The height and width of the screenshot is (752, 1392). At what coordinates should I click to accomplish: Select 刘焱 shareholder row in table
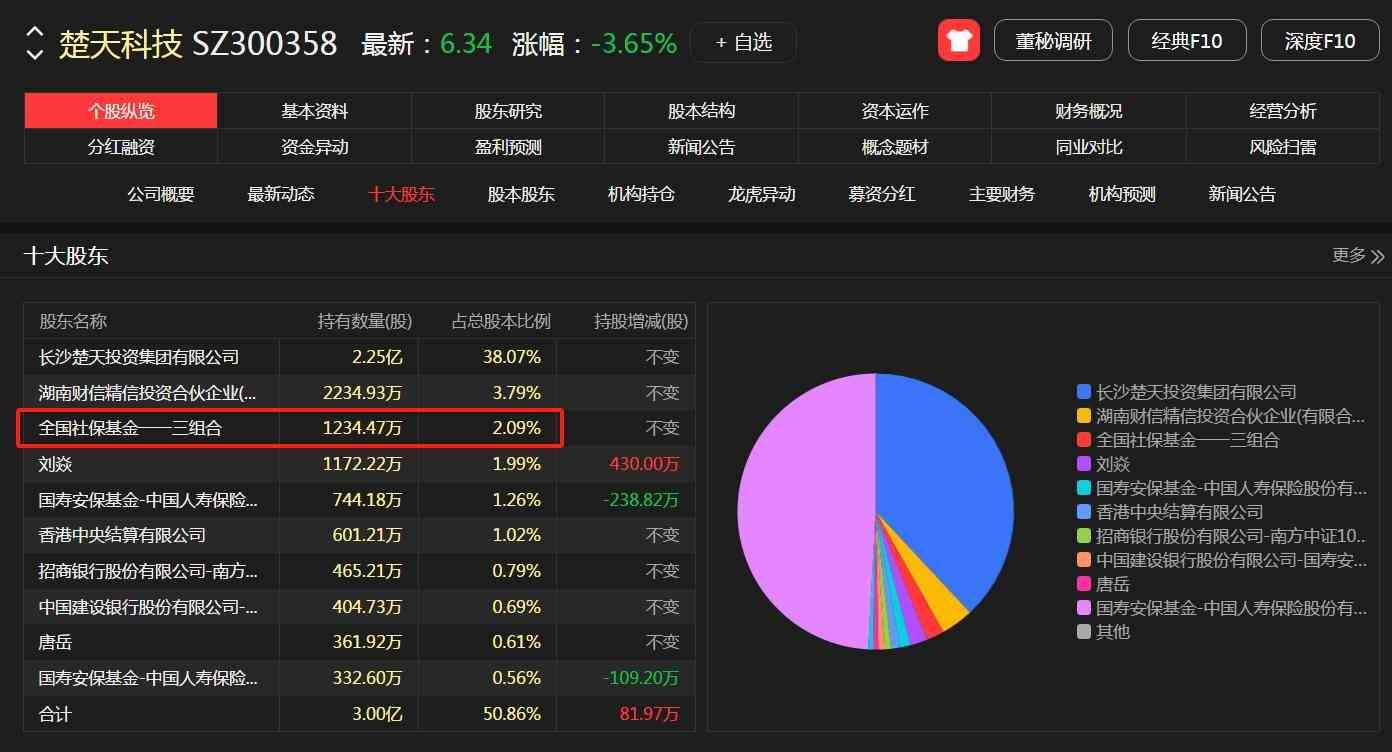pos(150,464)
